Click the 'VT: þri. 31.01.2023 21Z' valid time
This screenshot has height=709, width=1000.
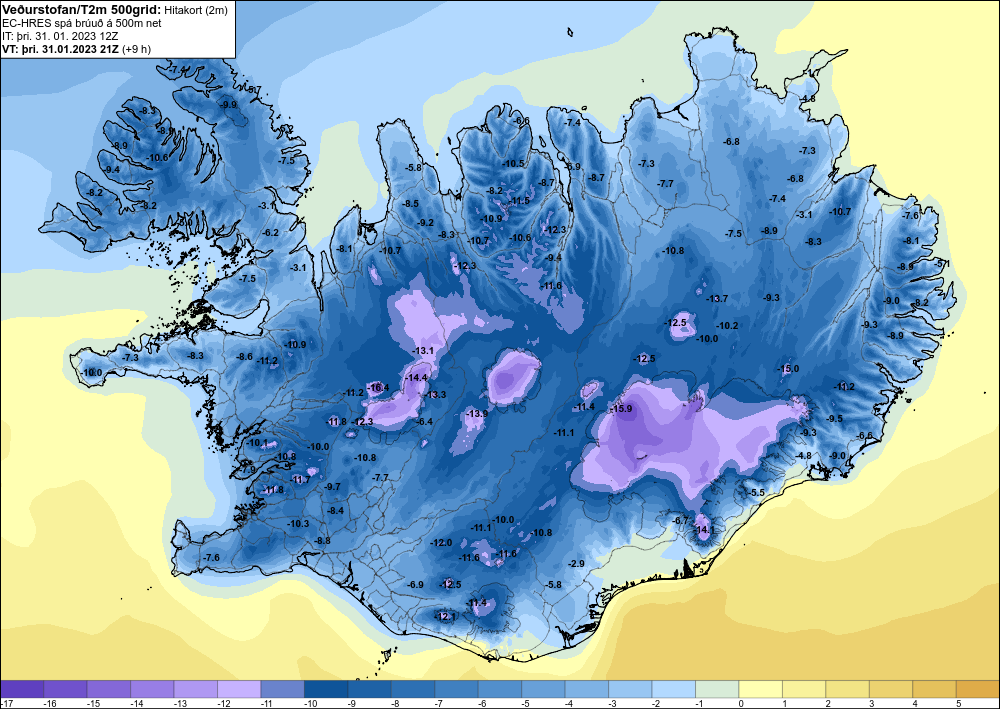(x=61, y=49)
